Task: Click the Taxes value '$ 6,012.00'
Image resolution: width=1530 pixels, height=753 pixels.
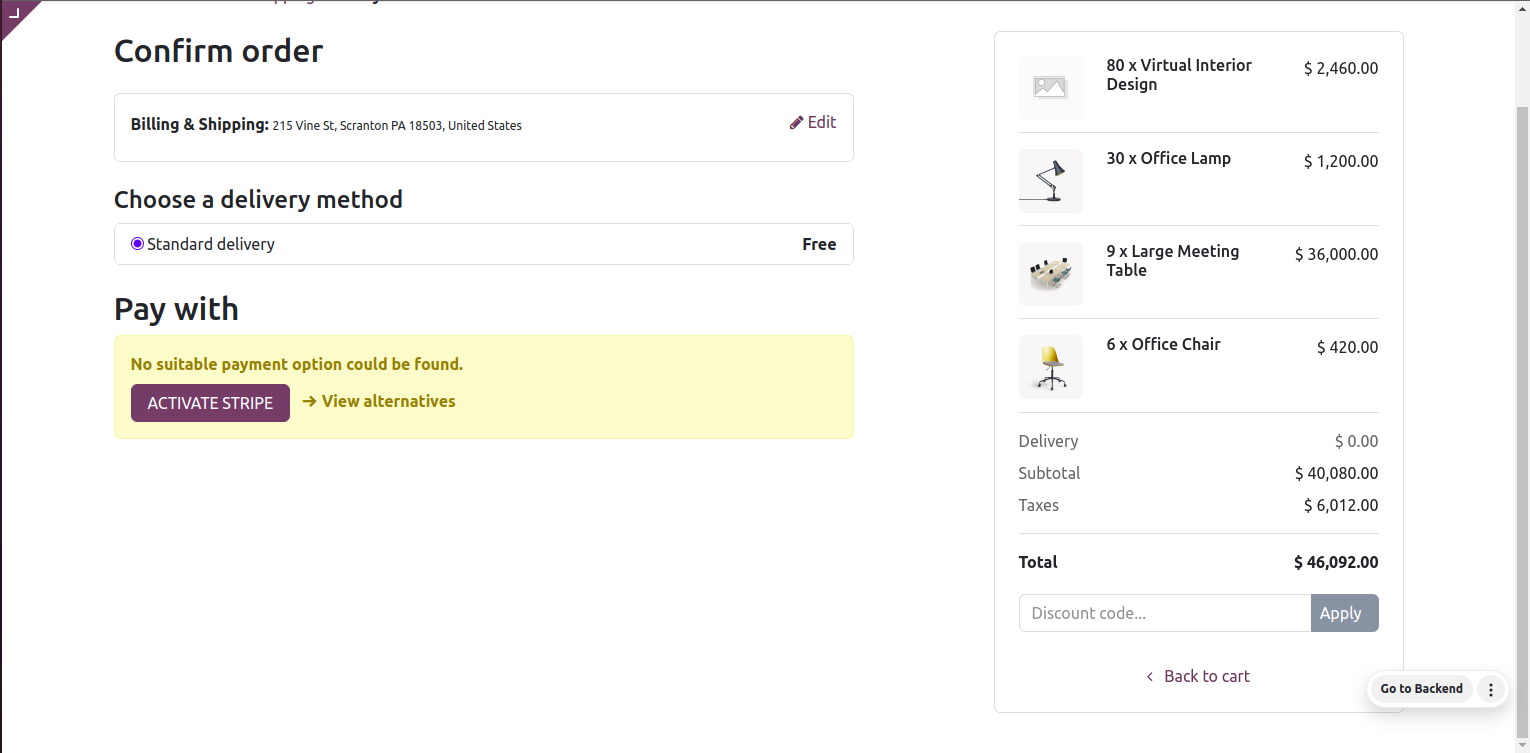Action: (1341, 505)
